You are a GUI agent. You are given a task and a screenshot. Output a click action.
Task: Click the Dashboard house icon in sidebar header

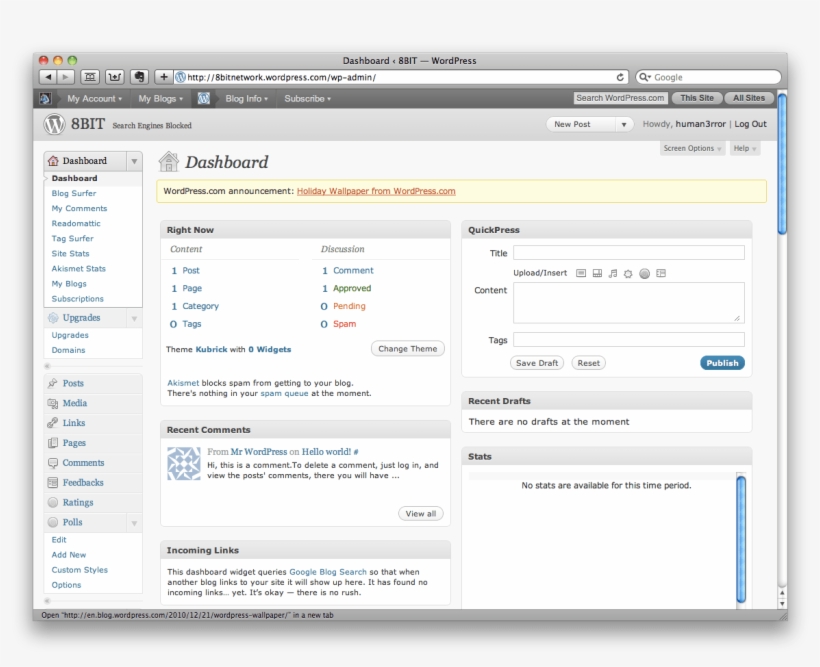[x=54, y=161]
